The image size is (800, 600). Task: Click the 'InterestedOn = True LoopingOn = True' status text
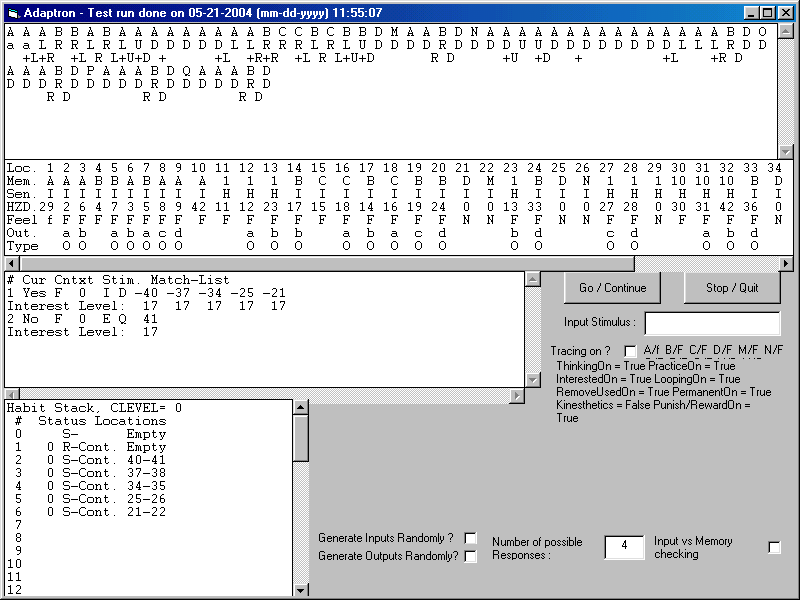coord(648,379)
